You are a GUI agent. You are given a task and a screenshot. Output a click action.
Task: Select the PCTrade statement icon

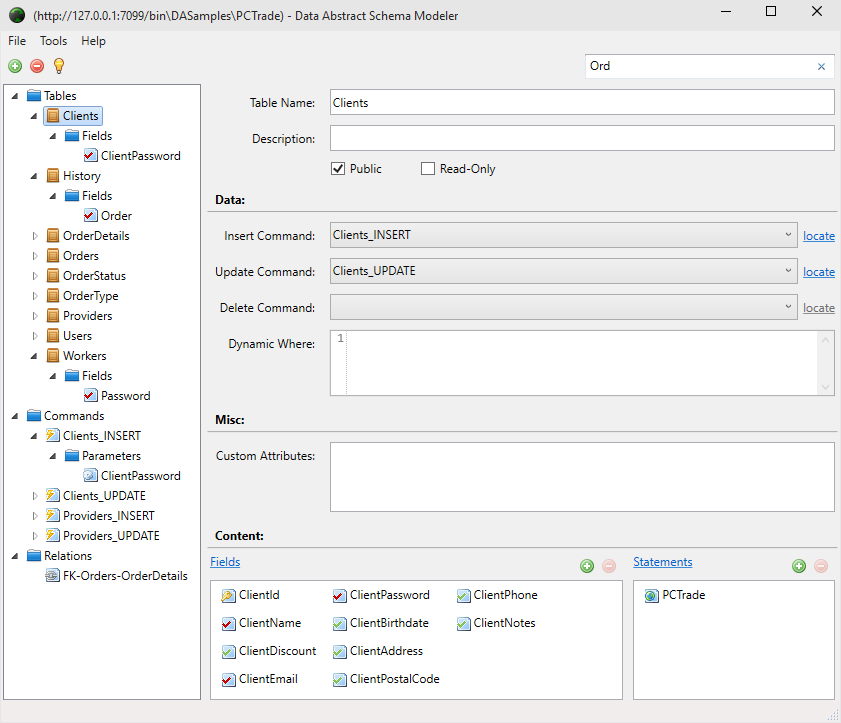pyautogui.click(x=652, y=595)
